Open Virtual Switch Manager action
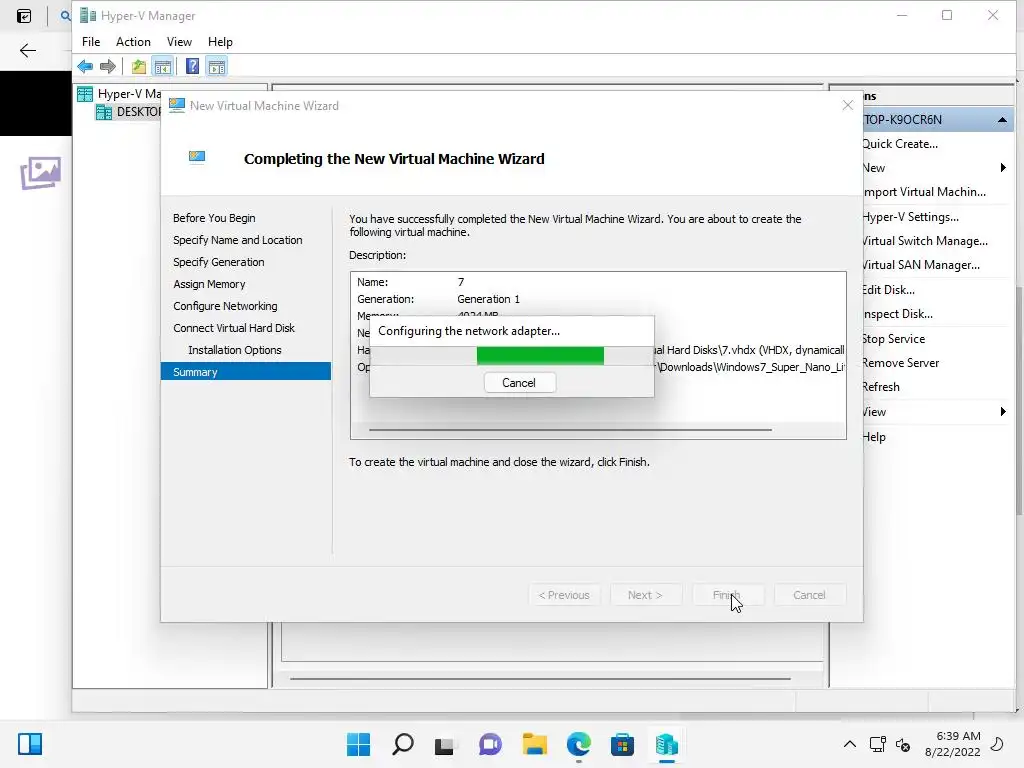Viewport: 1024px width, 768px height. coord(925,241)
